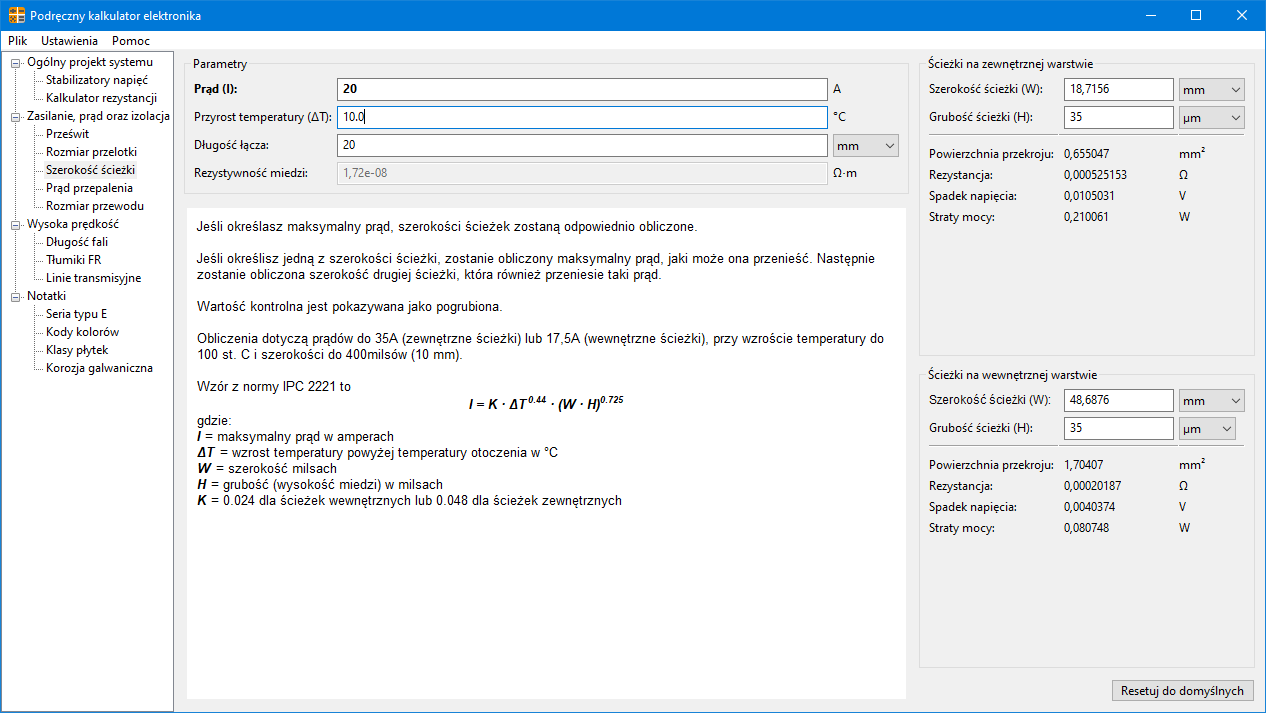Image resolution: width=1266 pixels, height=713 pixels.
Task: Click inner layer area value 1,70407
Action: coord(1086,465)
